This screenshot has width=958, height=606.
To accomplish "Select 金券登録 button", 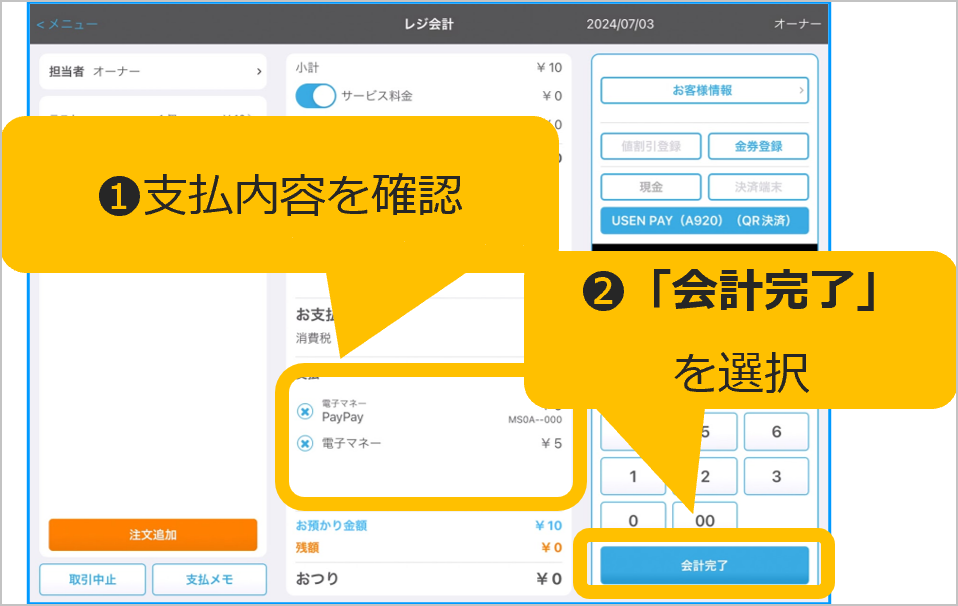I will coord(758,146).
